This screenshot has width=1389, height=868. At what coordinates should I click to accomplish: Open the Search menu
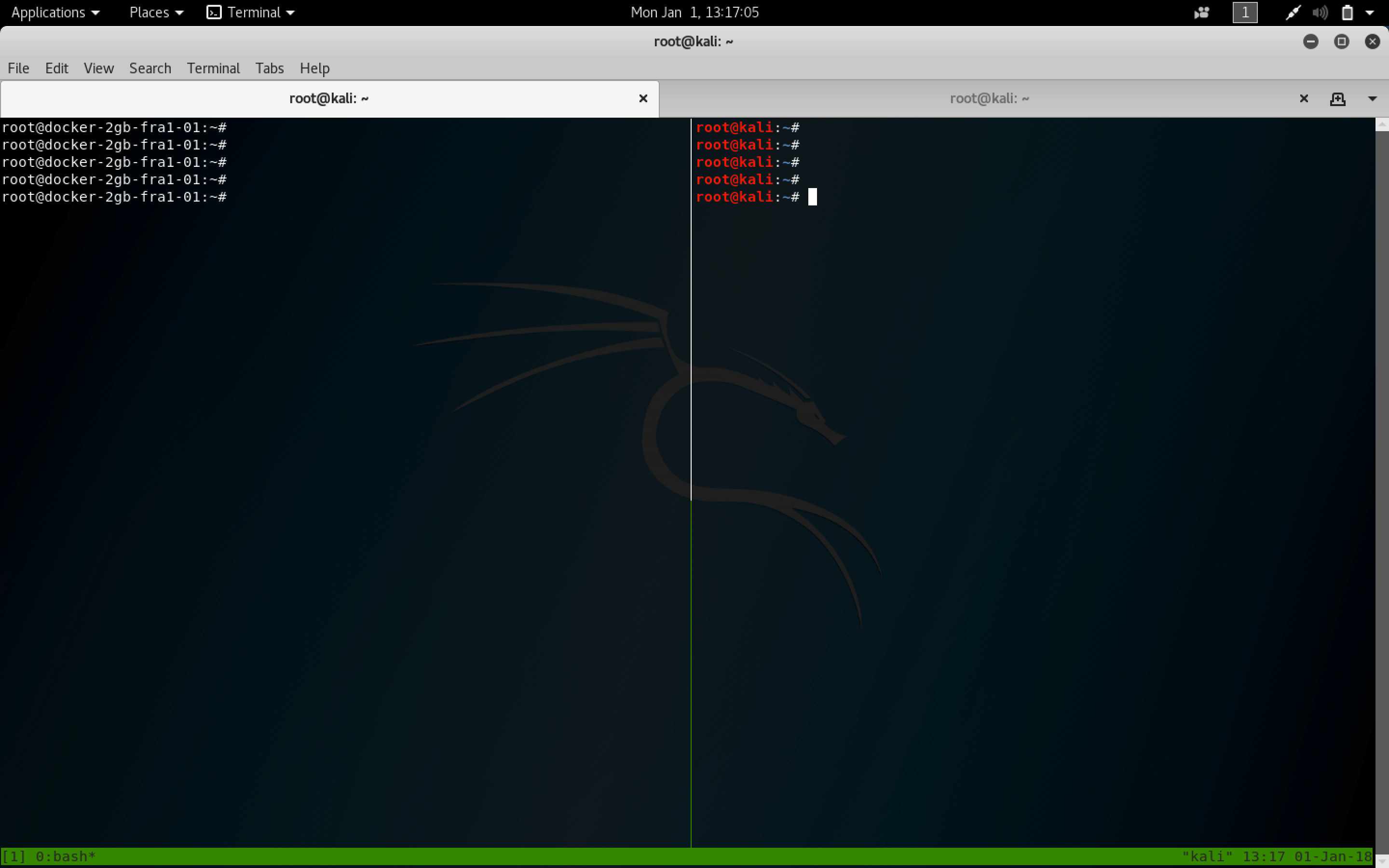[150, 68]
